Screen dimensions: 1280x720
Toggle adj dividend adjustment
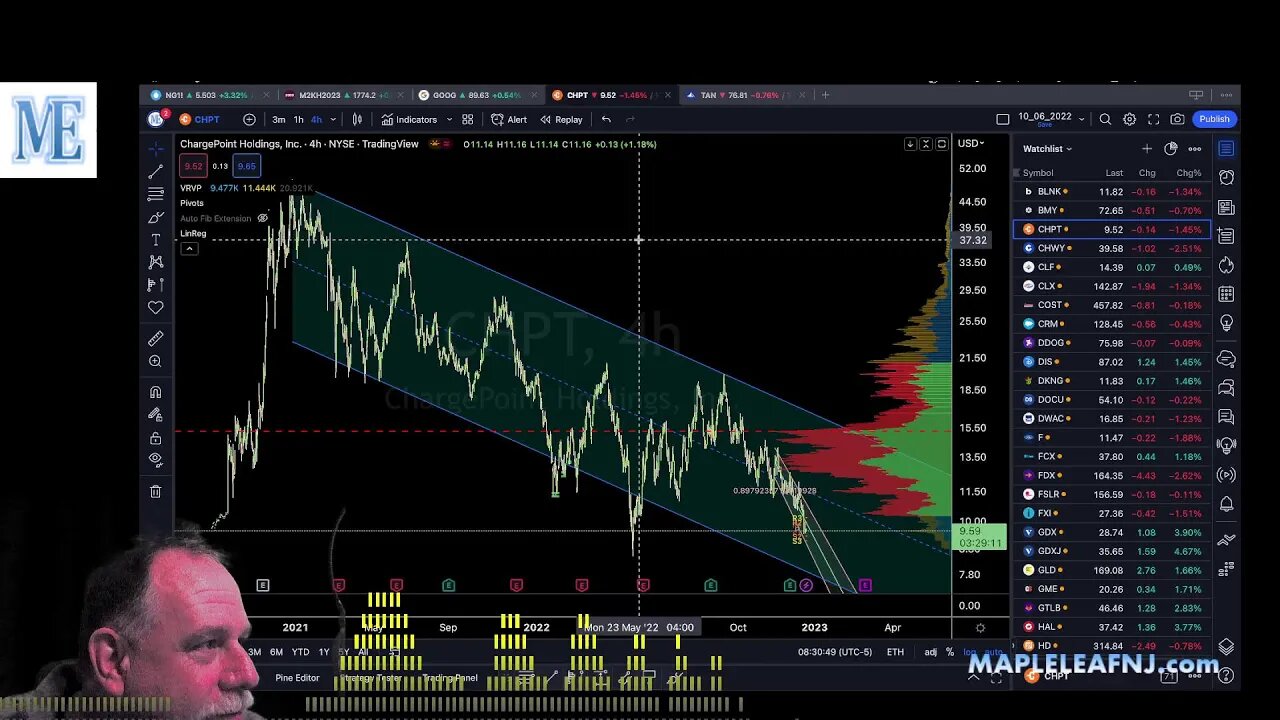coord(930,652)
